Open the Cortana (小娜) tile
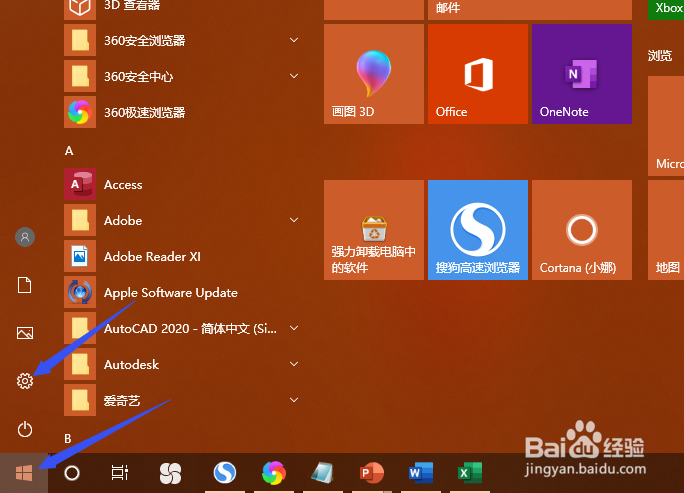This screenshot has width=684, height=493. (582, 230)
